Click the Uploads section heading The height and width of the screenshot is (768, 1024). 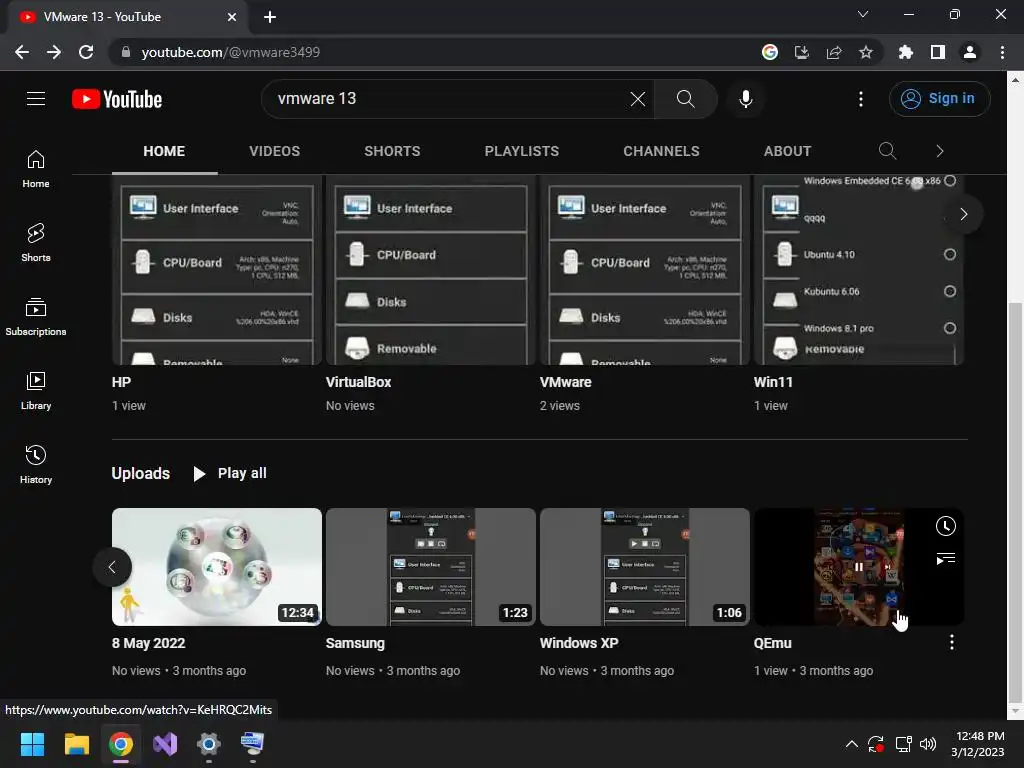click(x=140, y=473)
